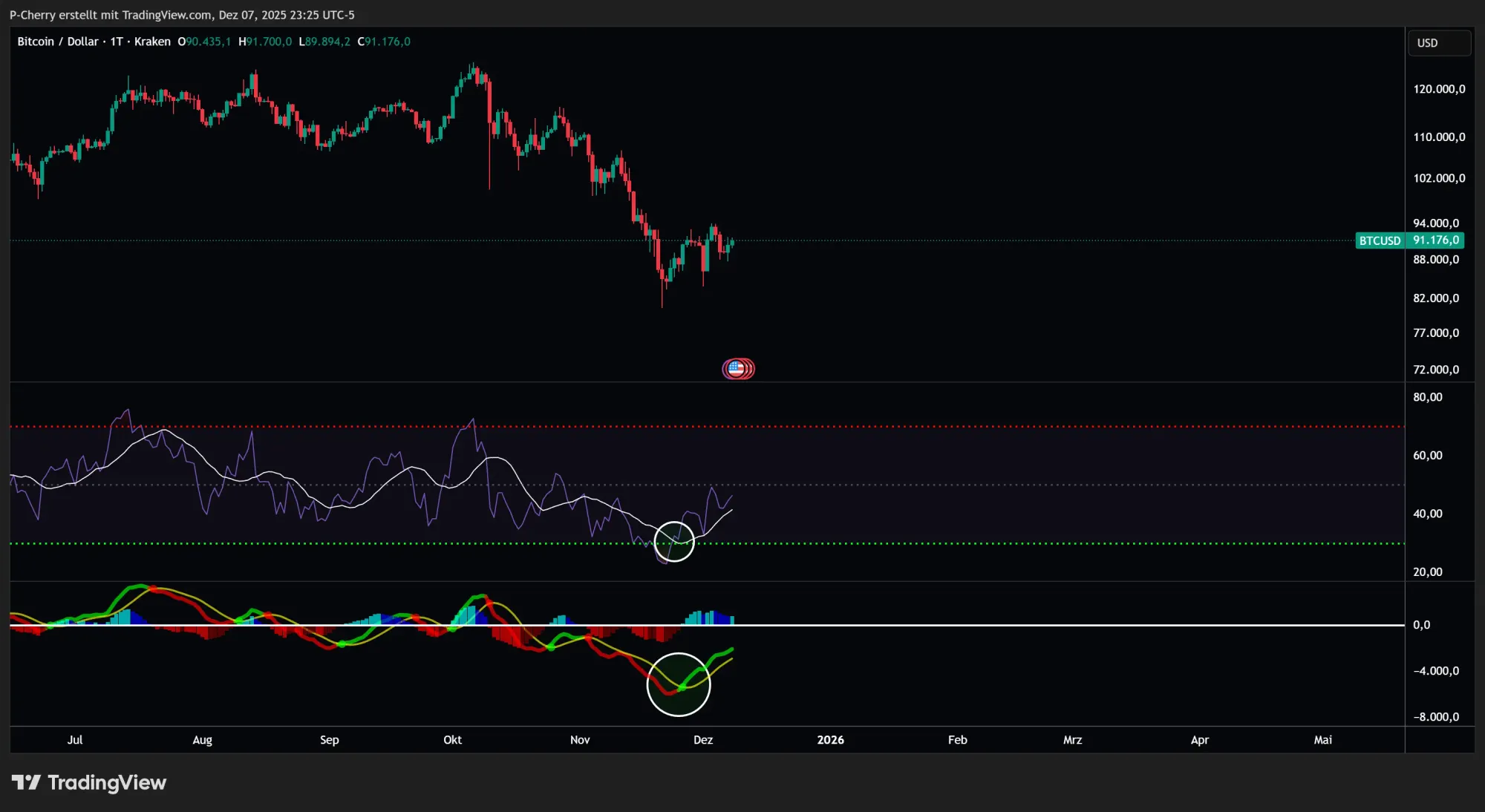1485x812 pixels.
Task: Click the TradingView logo
Action: (89, 782)
